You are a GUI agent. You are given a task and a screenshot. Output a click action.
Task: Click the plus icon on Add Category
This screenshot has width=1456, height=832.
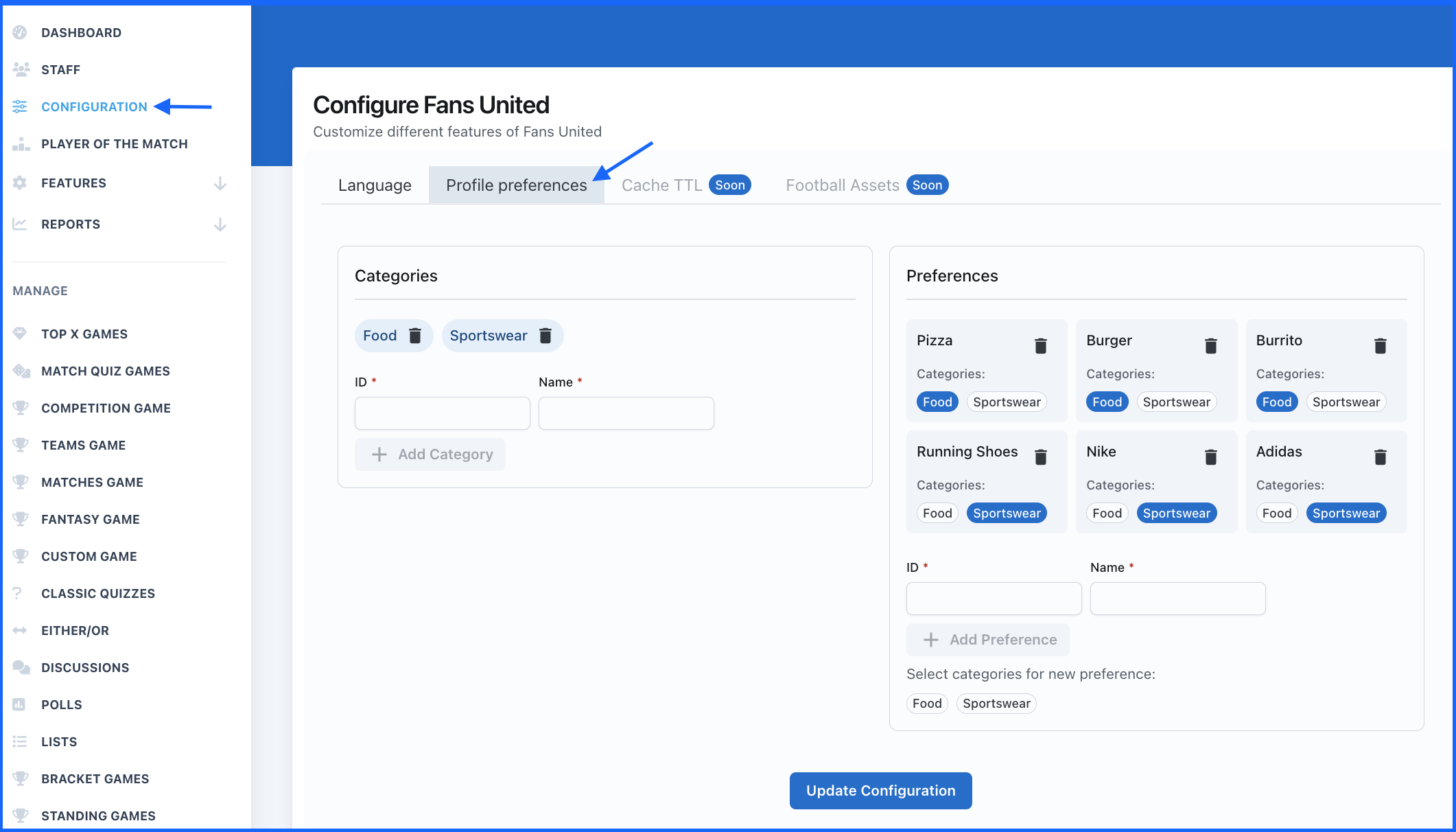click(379, 454)
